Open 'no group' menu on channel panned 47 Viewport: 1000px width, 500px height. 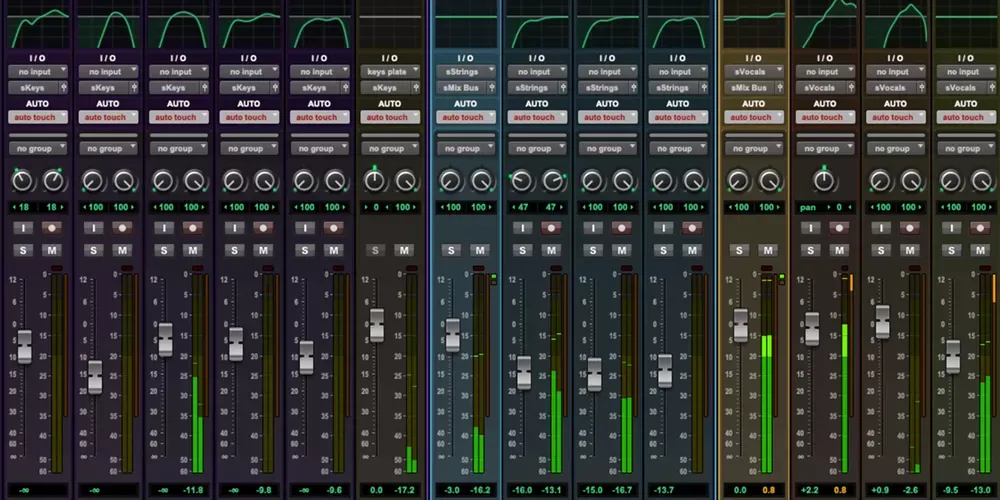(x=538, y=149)
